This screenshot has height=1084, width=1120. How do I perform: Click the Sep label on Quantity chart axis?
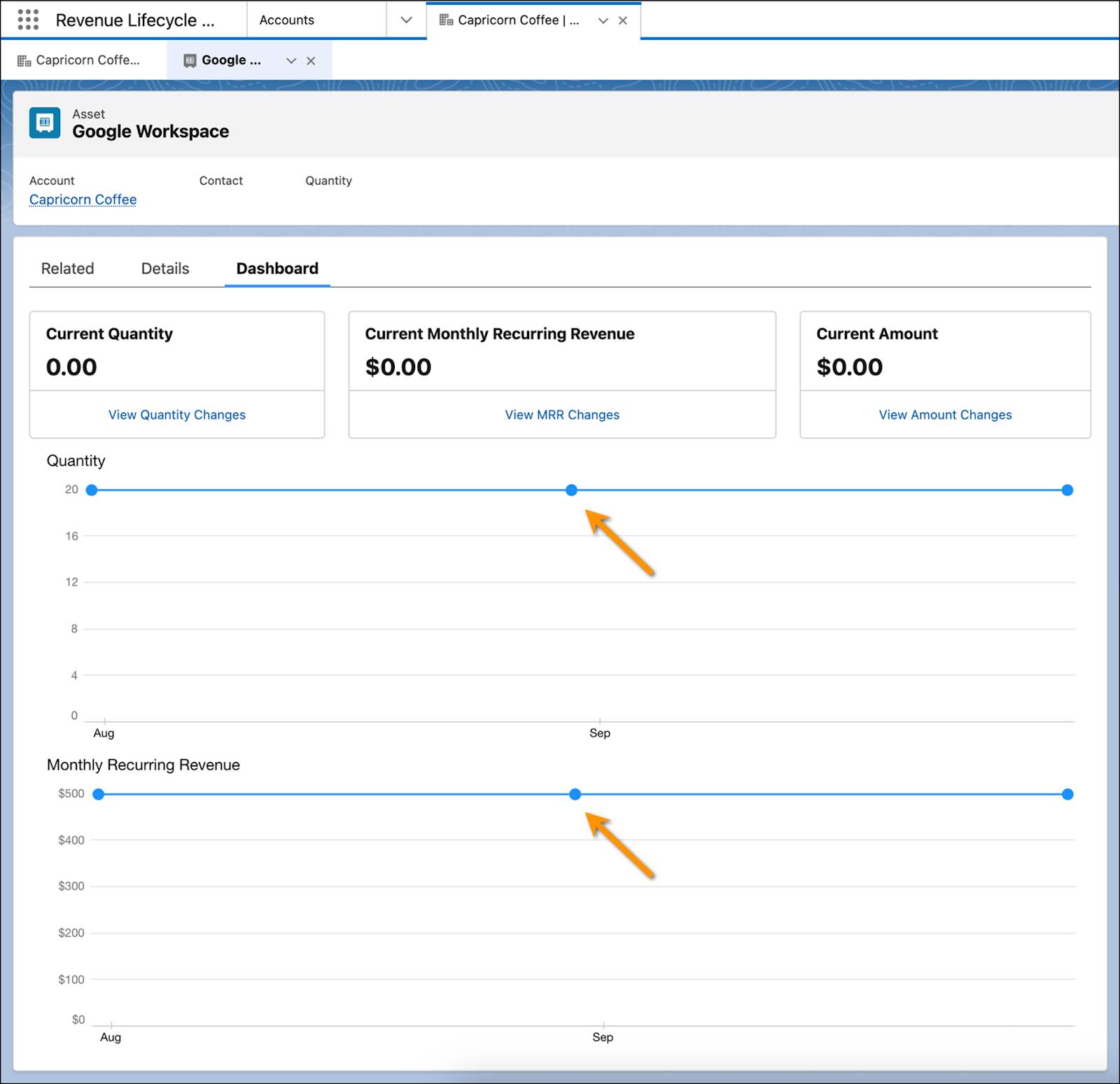(600, 733)
